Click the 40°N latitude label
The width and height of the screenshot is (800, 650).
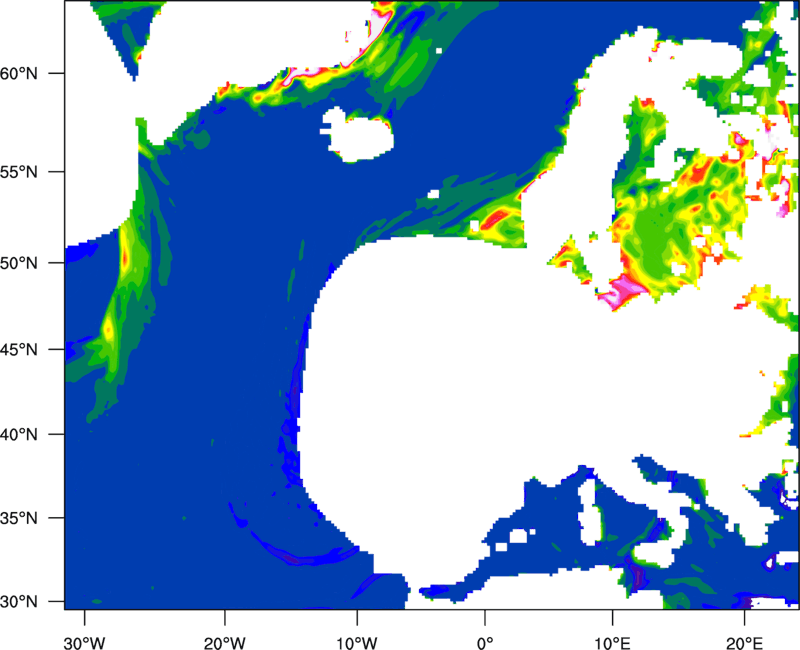pyautogui.click(x=19, y=434)
